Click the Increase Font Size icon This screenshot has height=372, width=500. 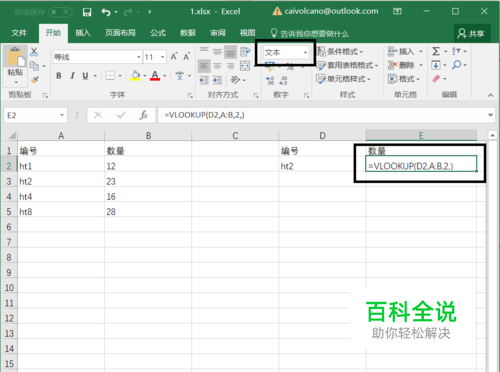click(x=174, y=57)
